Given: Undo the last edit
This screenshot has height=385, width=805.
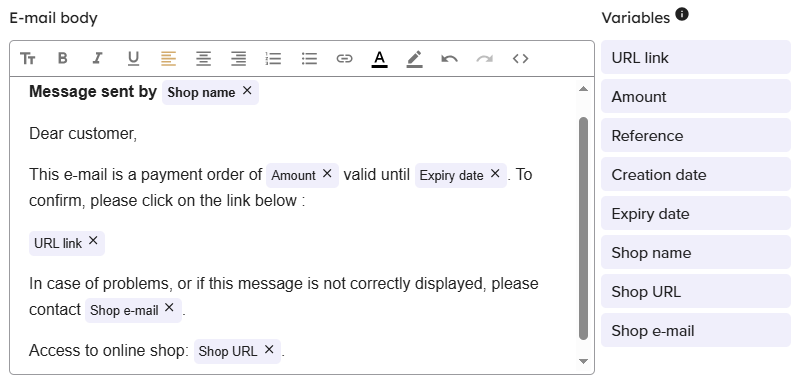Looking at the screenshot, I should point(449,59).
